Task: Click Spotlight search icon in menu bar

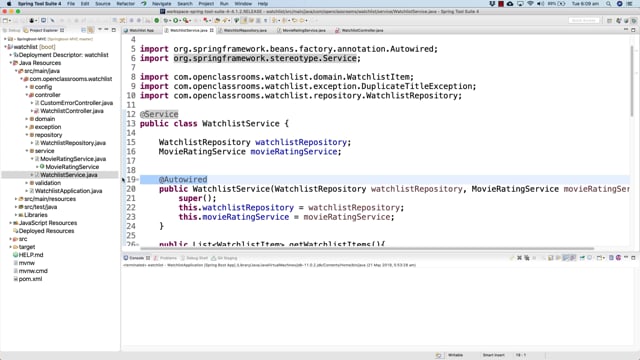Action: click(x=609, y=4)
